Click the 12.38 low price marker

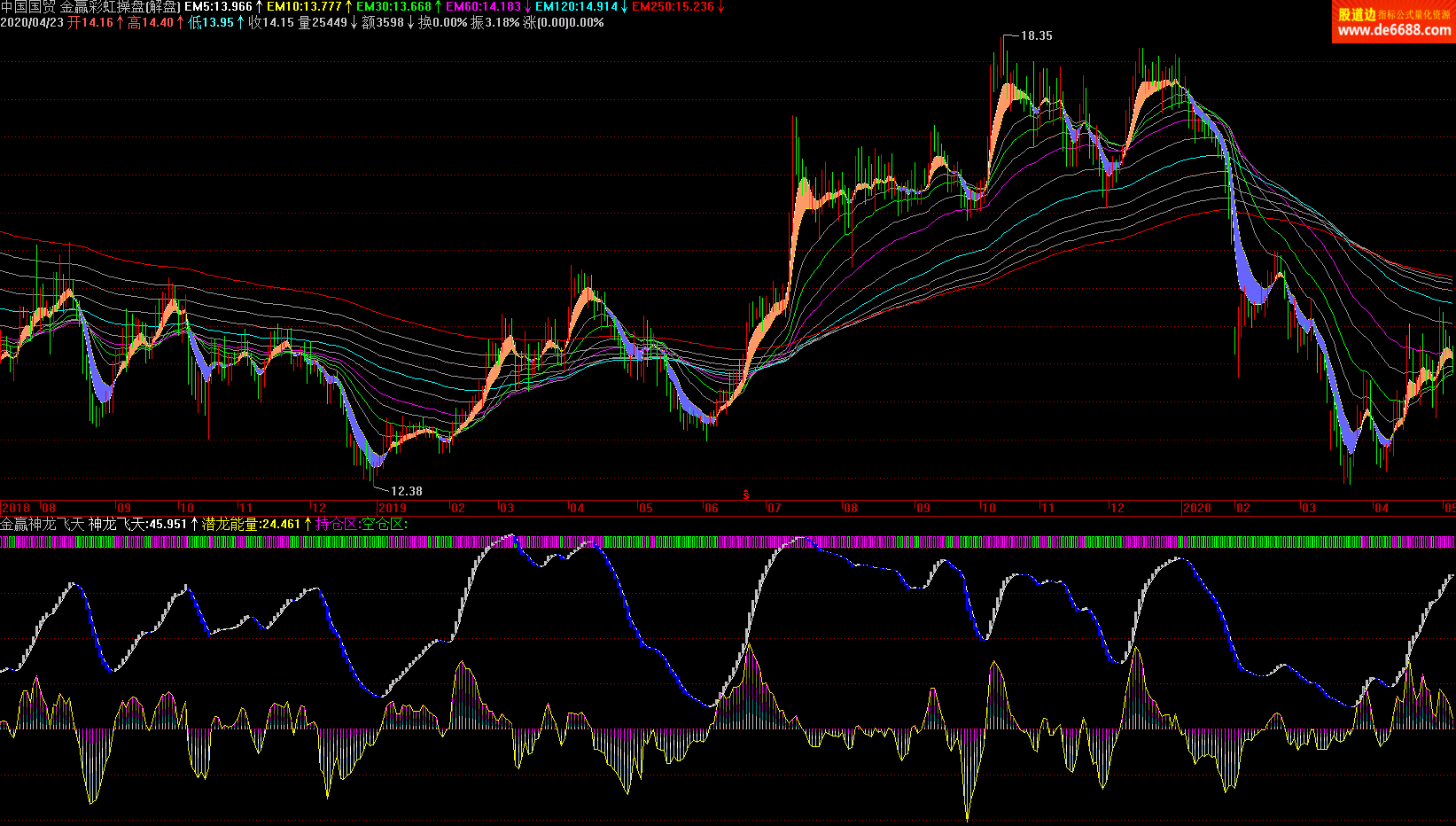click(406, 491)
